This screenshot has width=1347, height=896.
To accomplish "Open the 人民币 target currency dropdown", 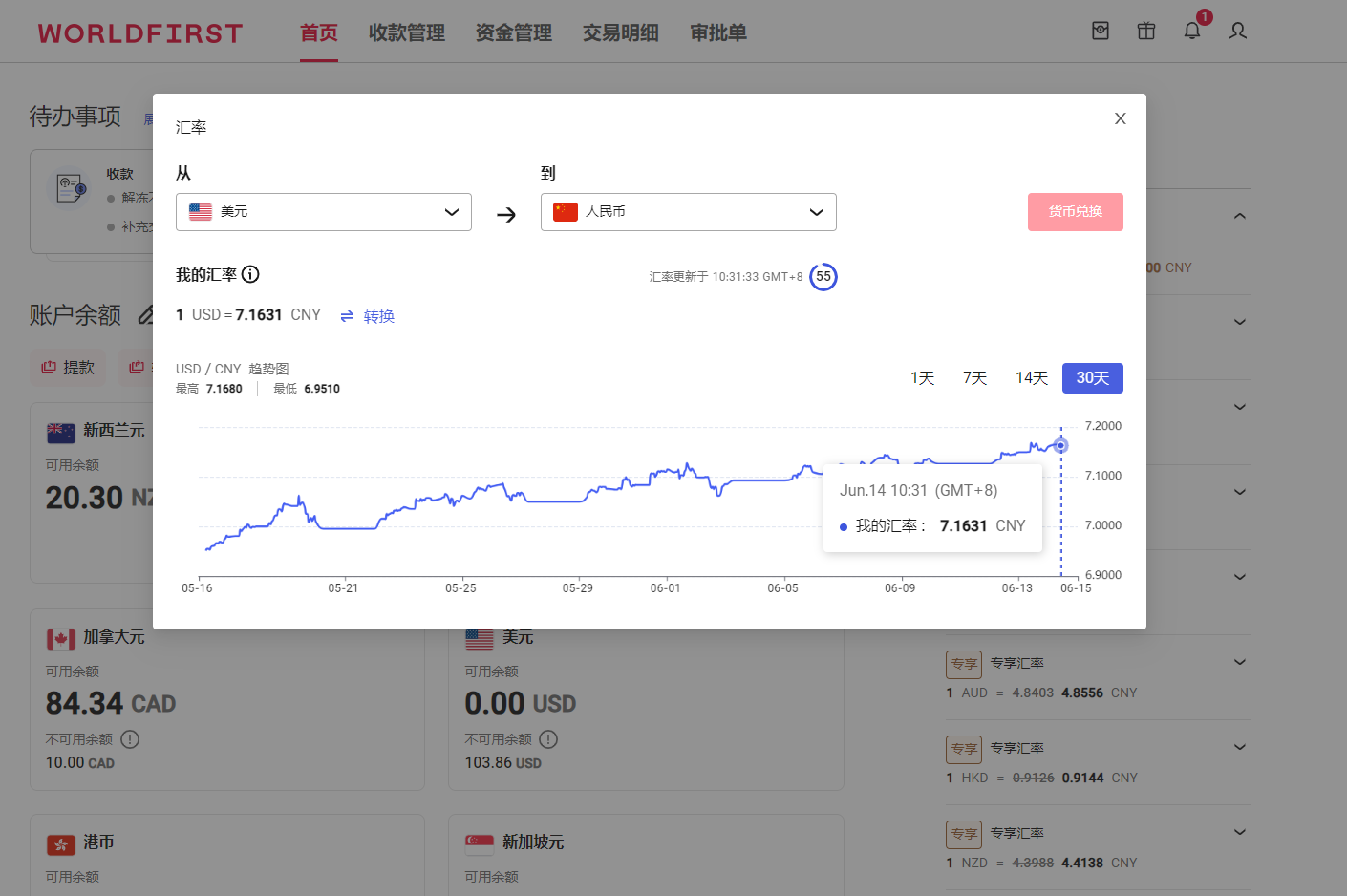I will pyautogui.click(x=688, y=212).
